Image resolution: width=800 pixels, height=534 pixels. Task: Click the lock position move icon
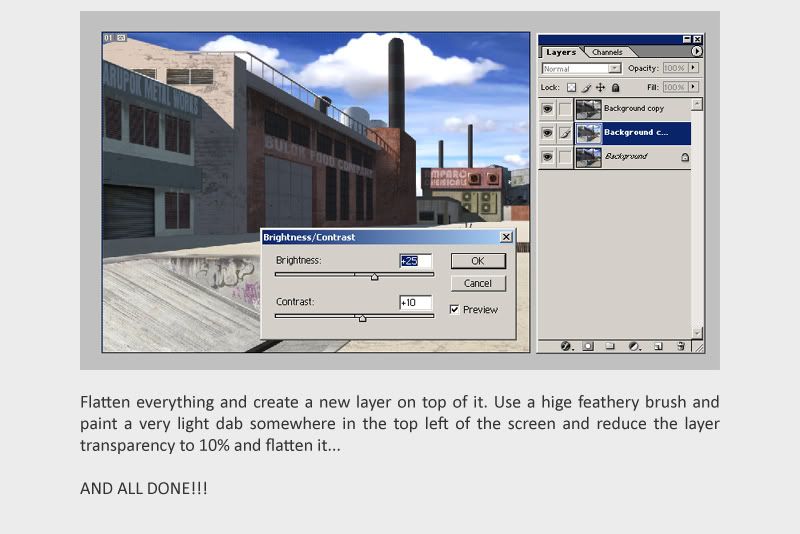pyautogui.click(x=600, y=88)
